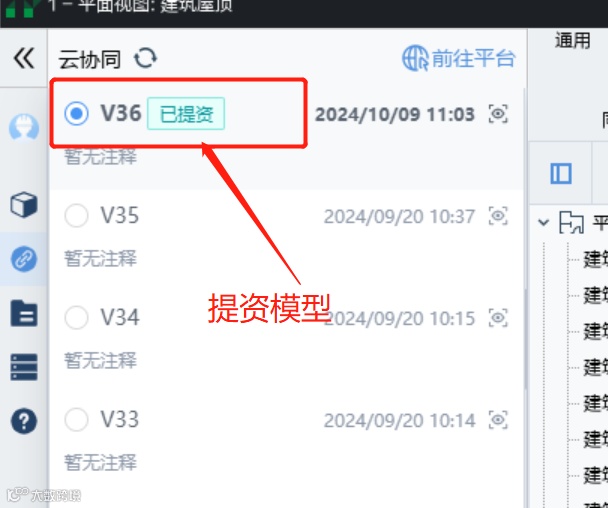The image size is (608, 508).
Task: Preview version V36 with the eye icon
Action: (x=498, y=114)
